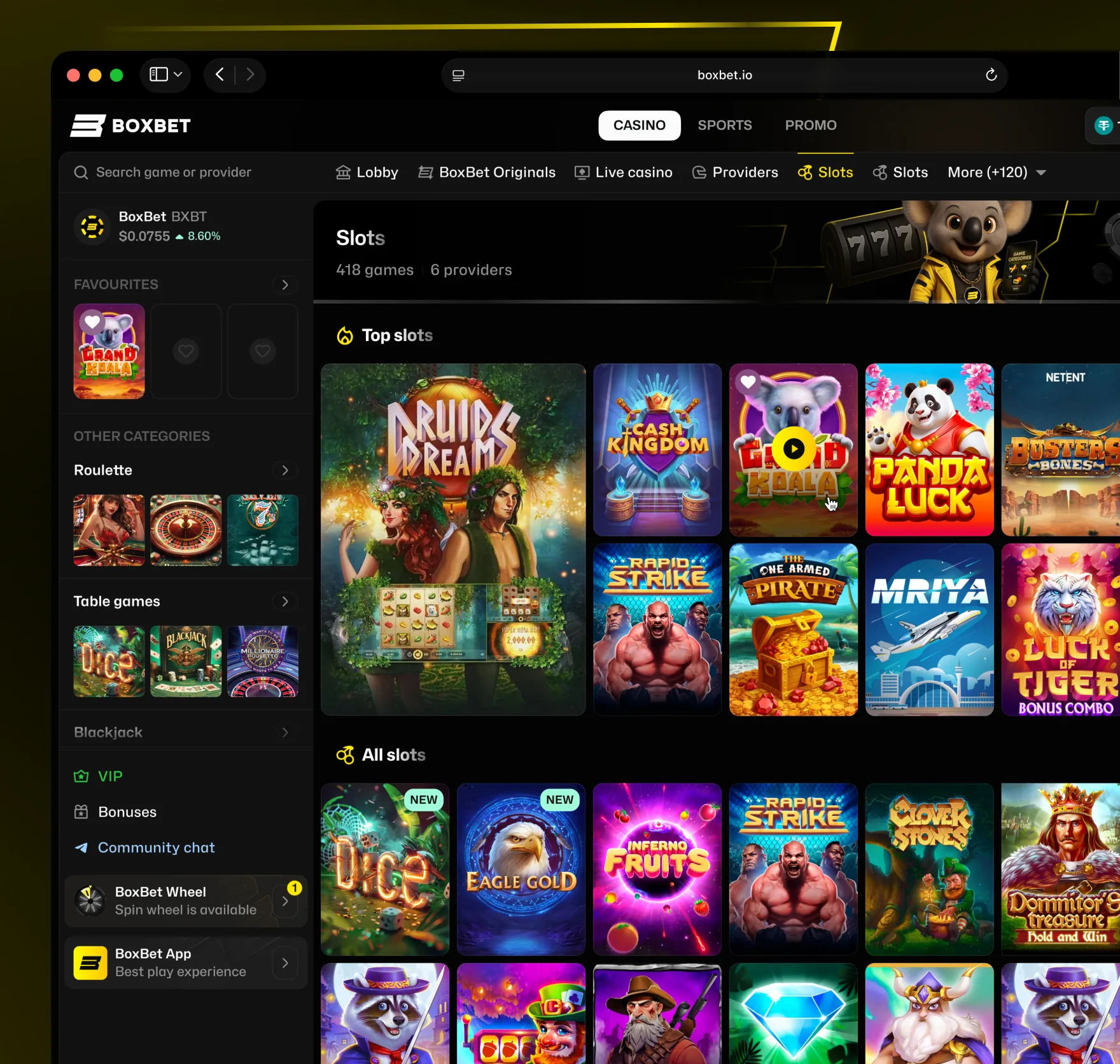Viewport: 1120px width, 1064px height.
Task: Click the BoxBet logo
Action: (x=130, y=125)
